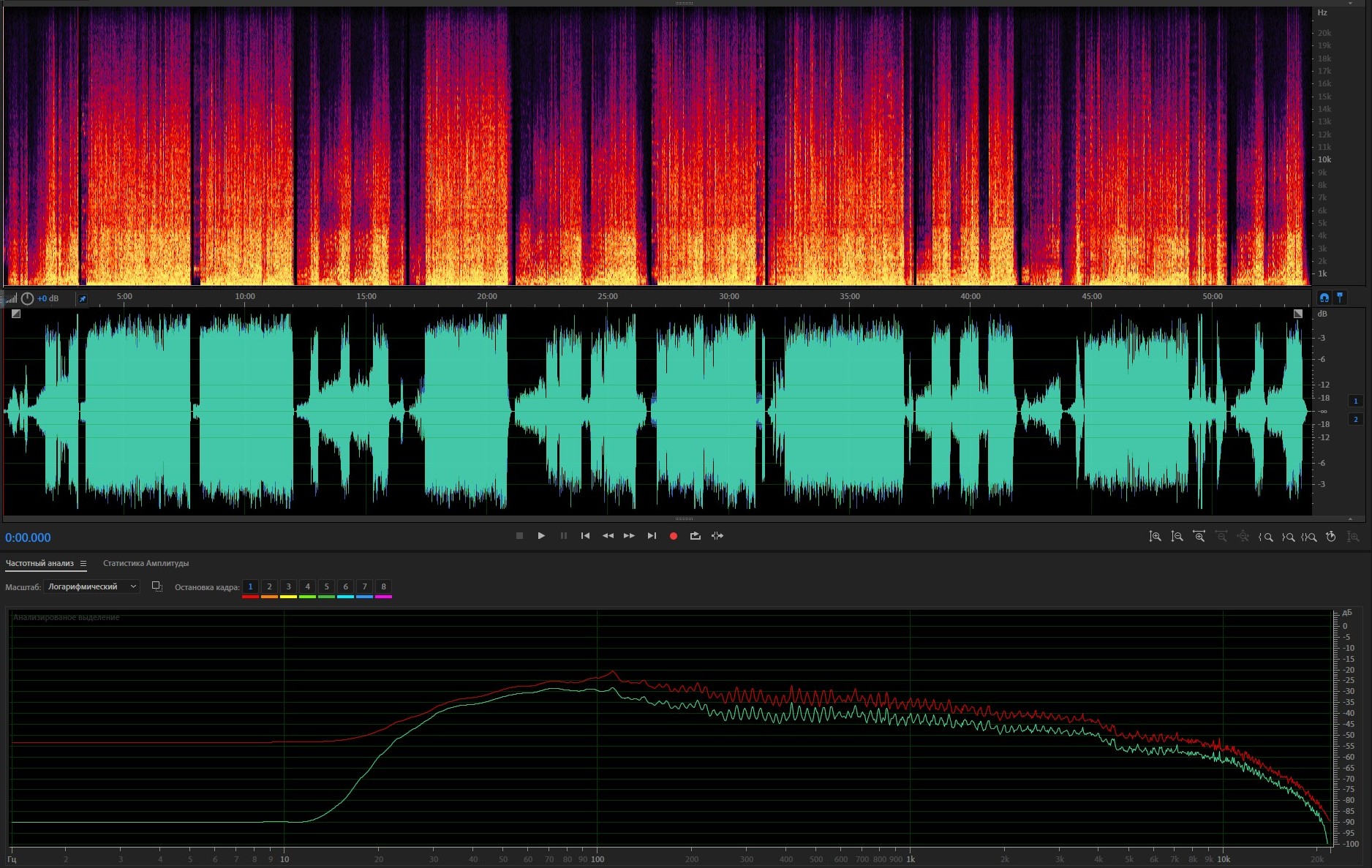Image resolution: width=1372 pixels, height=868 pixels.
Task: Click the icon right of the Масштаб dropdown
Action: click(x=157, y=586)
